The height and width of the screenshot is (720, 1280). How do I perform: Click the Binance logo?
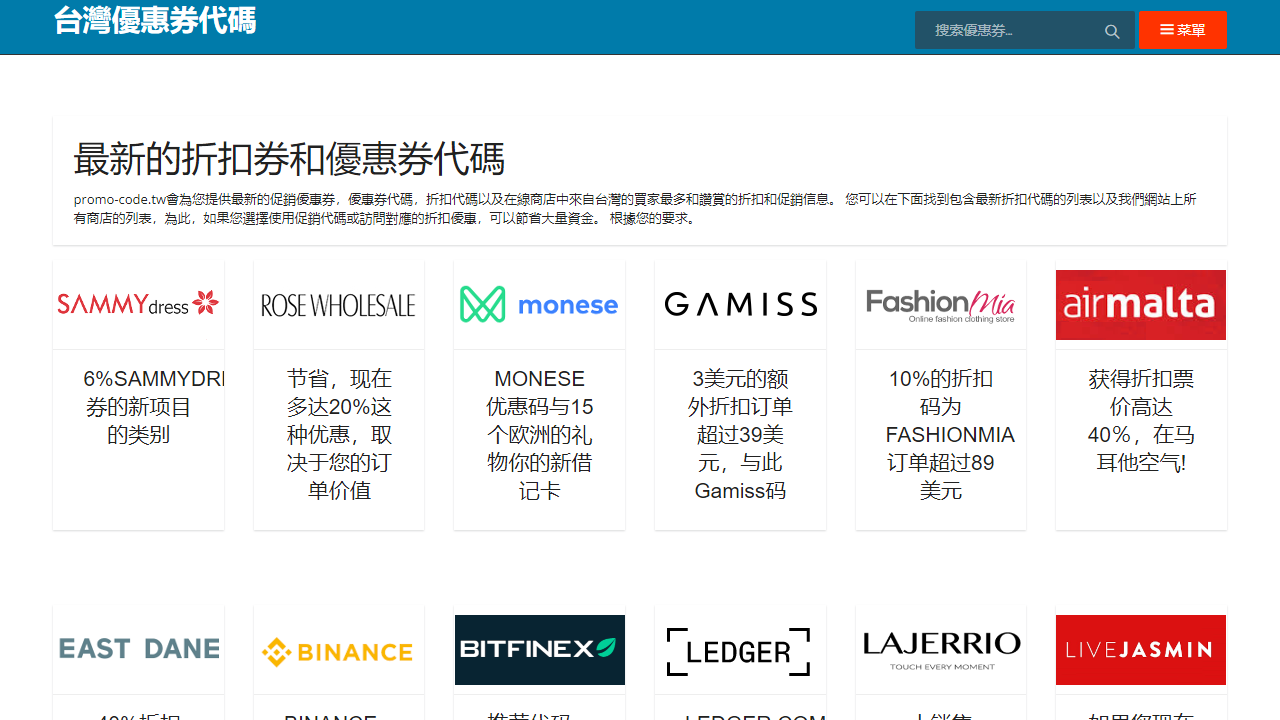pos(339,652)
